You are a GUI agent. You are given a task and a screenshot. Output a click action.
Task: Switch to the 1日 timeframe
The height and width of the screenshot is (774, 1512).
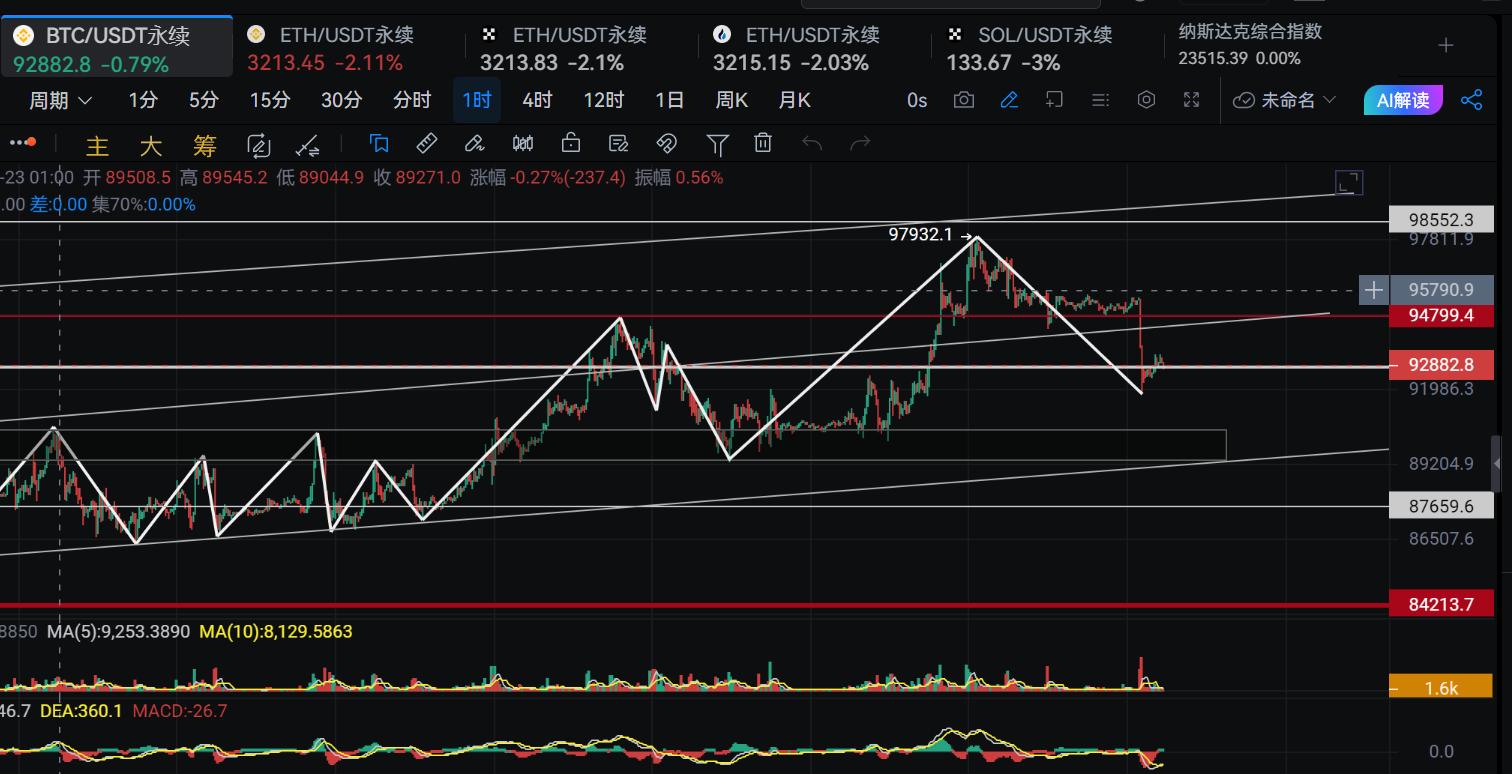click(670, 100)
